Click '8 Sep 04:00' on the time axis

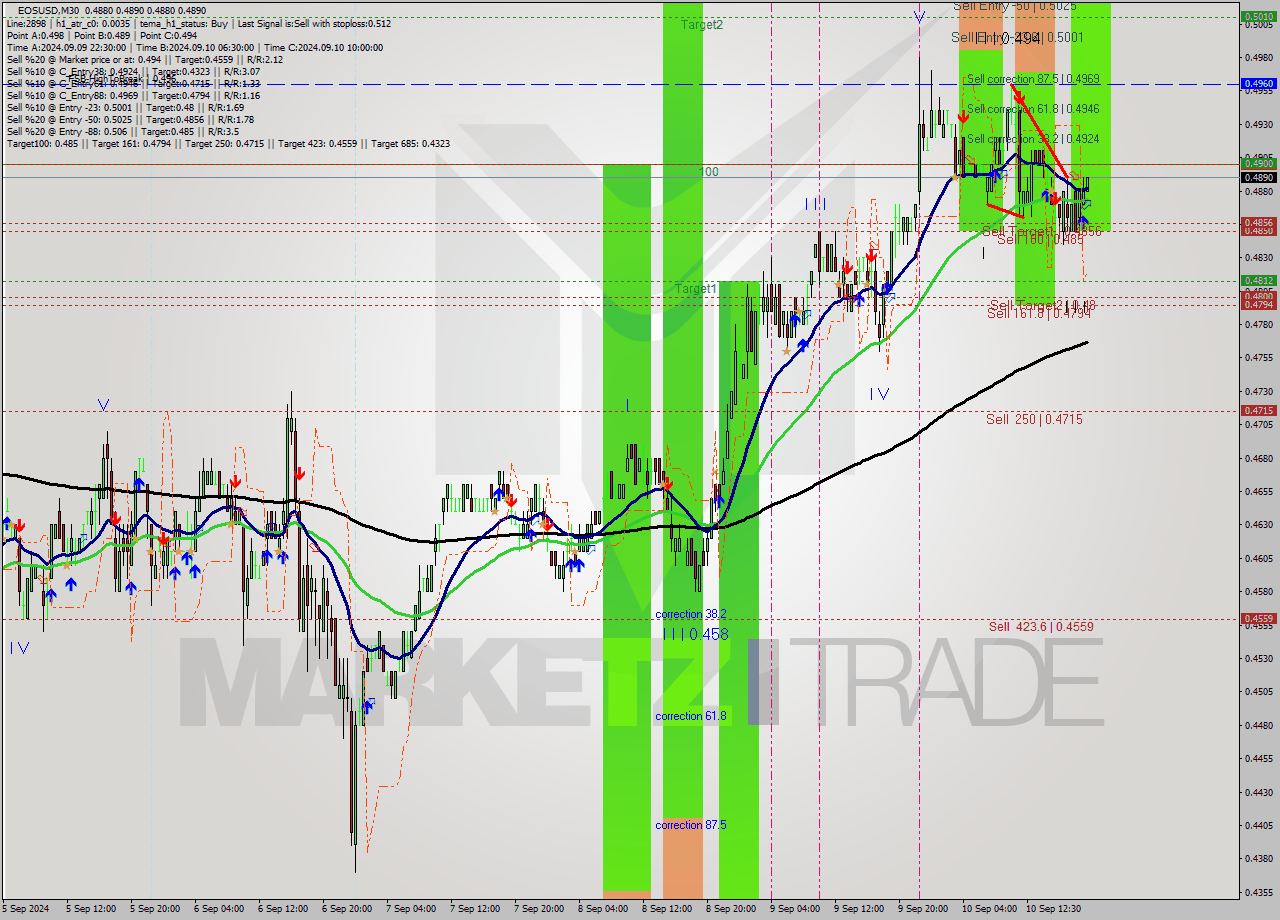click(x=602, y=909)
